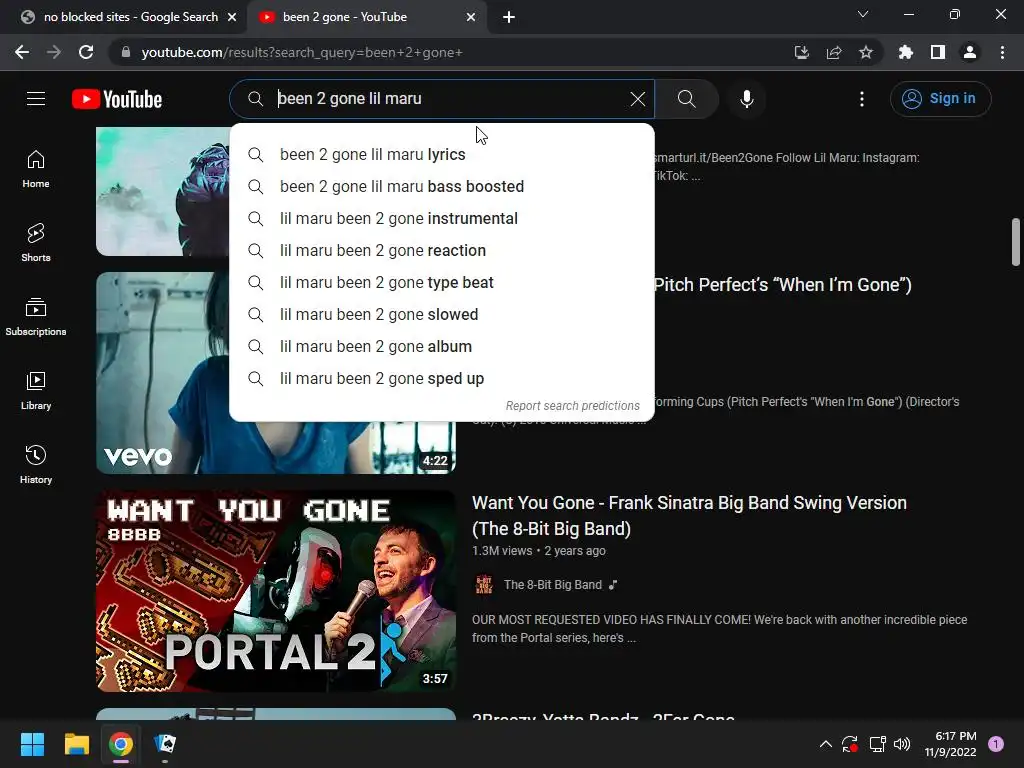Open Windows Start menu
The image size is (1024, 768).
point(32,744)
